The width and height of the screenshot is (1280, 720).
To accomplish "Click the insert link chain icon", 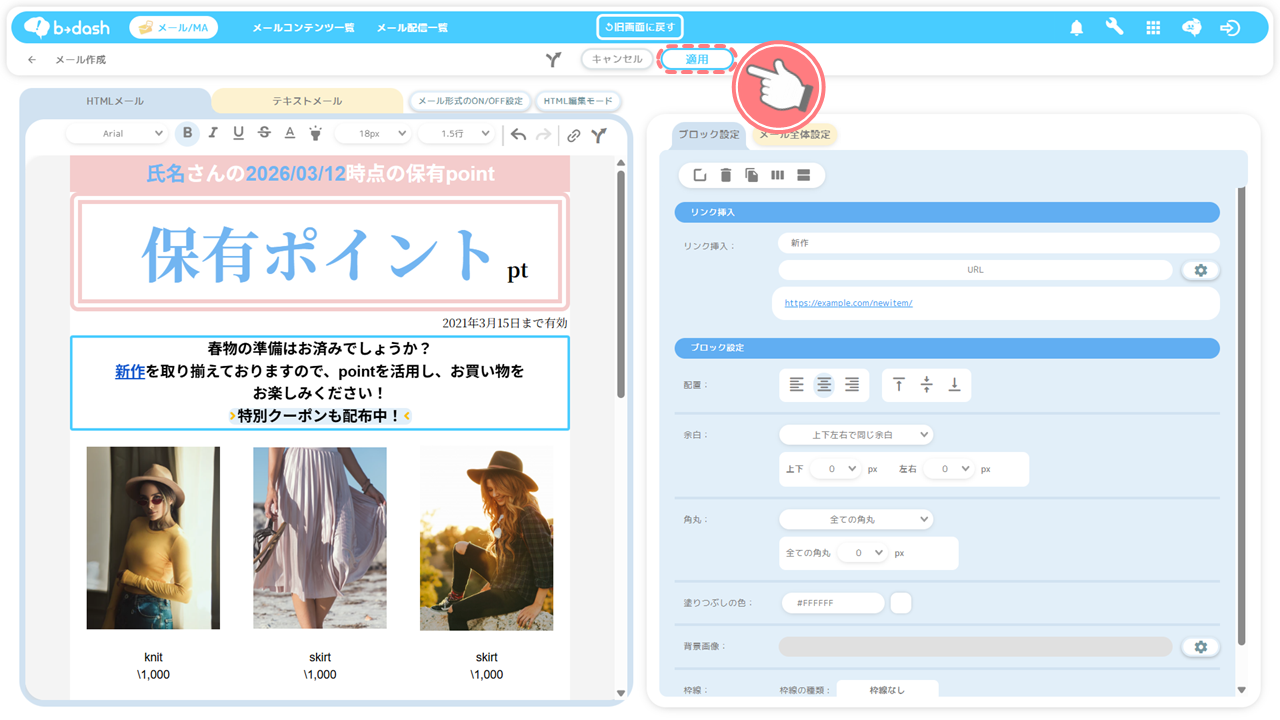I will 573,135.
